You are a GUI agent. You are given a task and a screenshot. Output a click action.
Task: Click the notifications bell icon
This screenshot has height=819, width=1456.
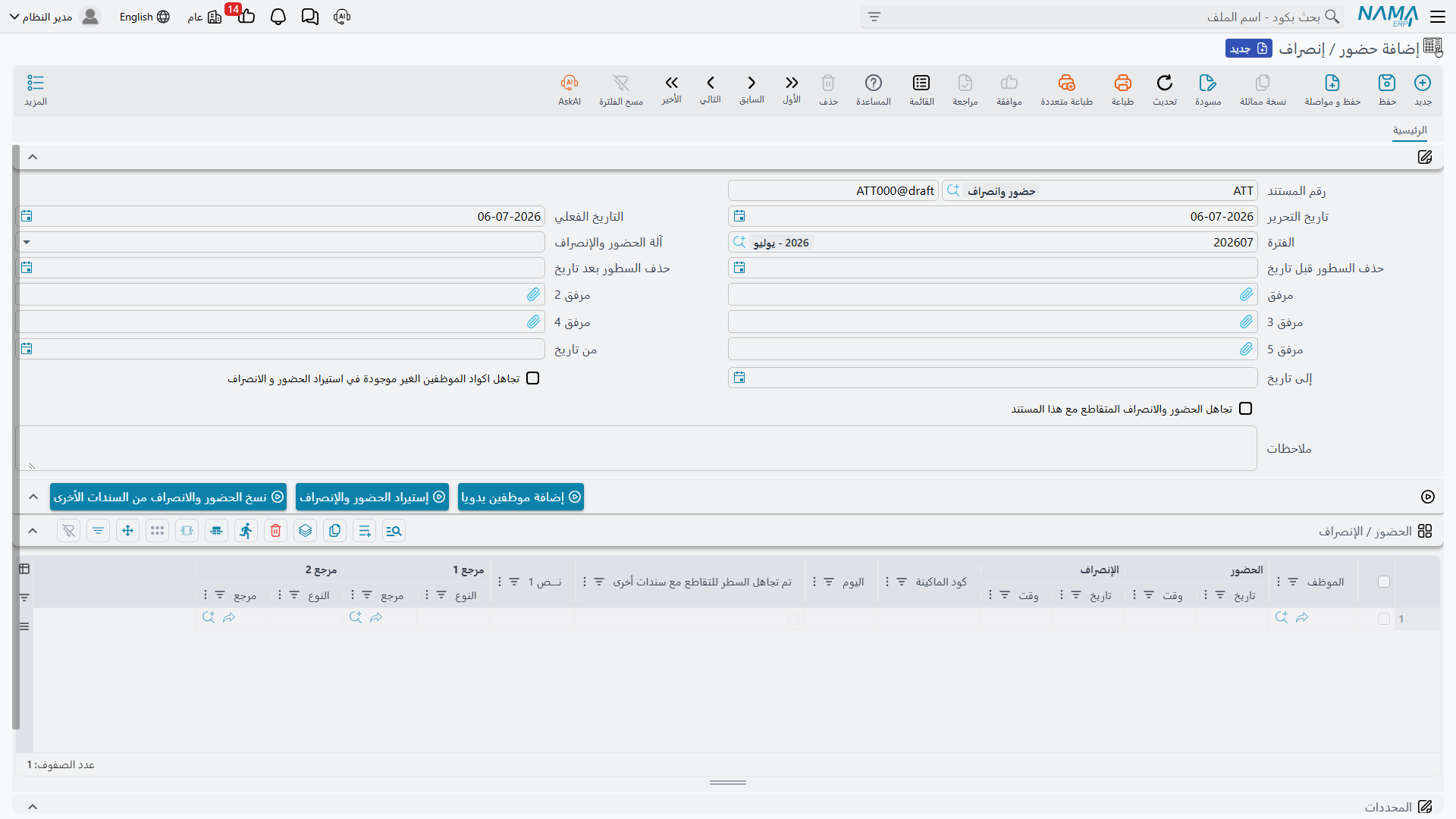[x=278, y=17]
